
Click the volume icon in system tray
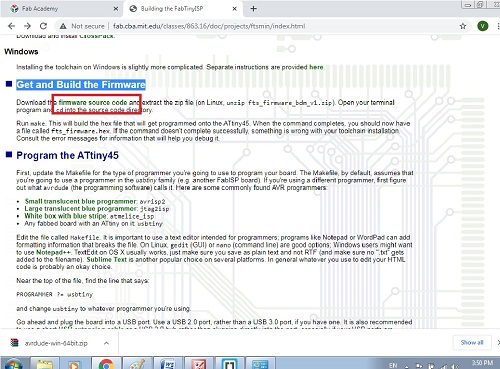point(454,366)
